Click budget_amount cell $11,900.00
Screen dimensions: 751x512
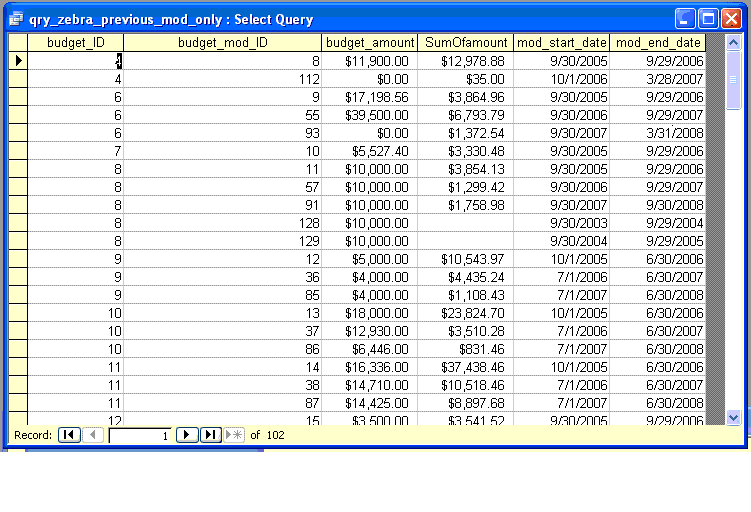tap(370, 61)
